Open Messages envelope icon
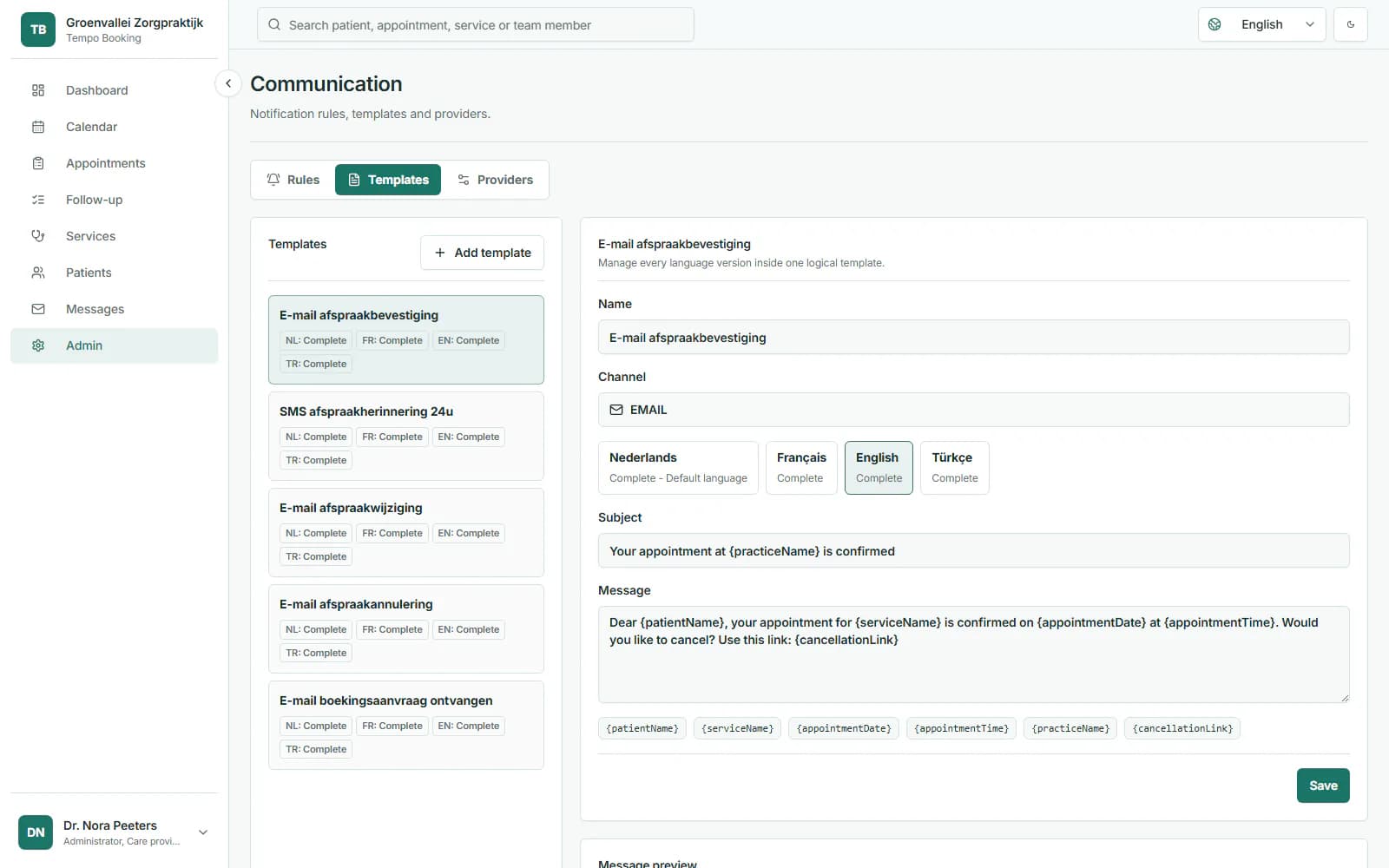This screenshot has width=1389, height=868. click(x=38, y=309)
